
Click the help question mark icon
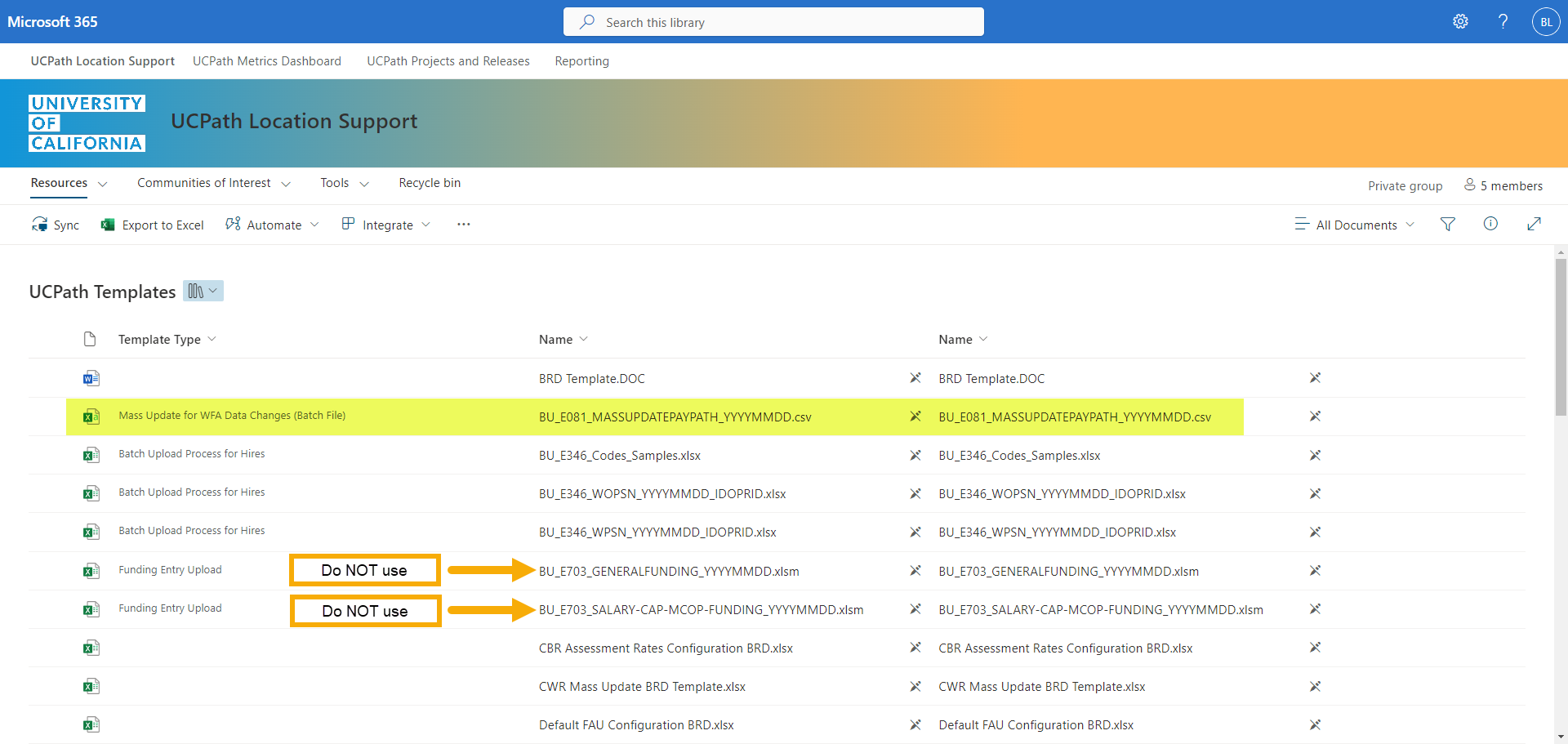point(1503,22)
